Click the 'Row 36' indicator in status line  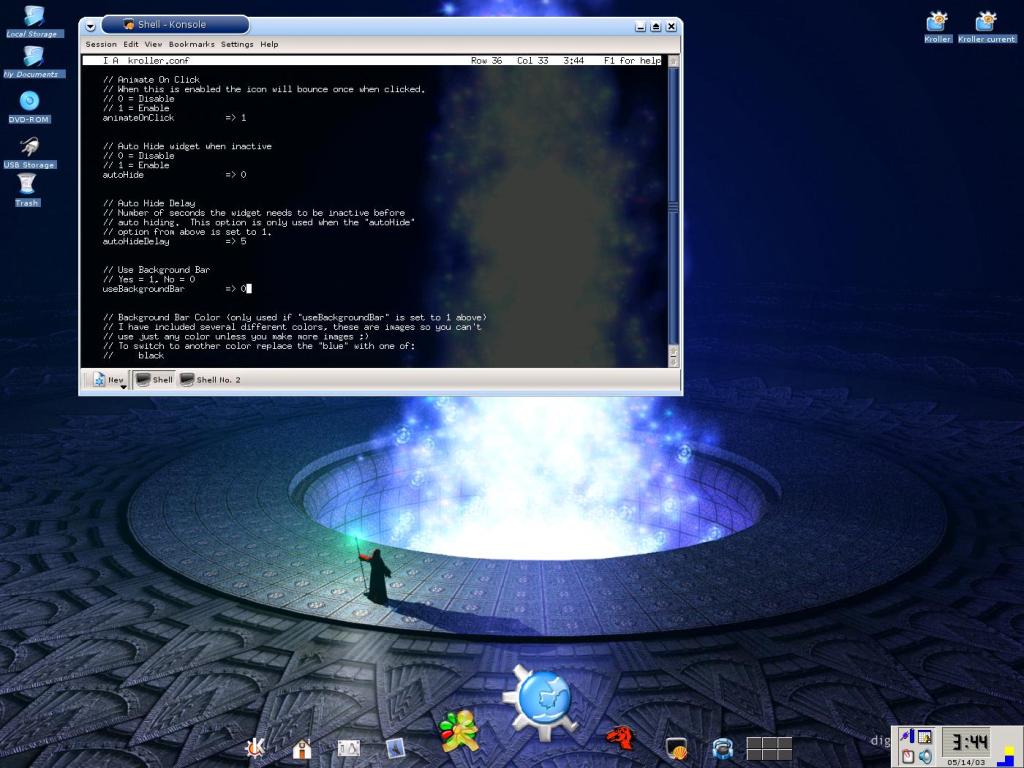[487, 60]
